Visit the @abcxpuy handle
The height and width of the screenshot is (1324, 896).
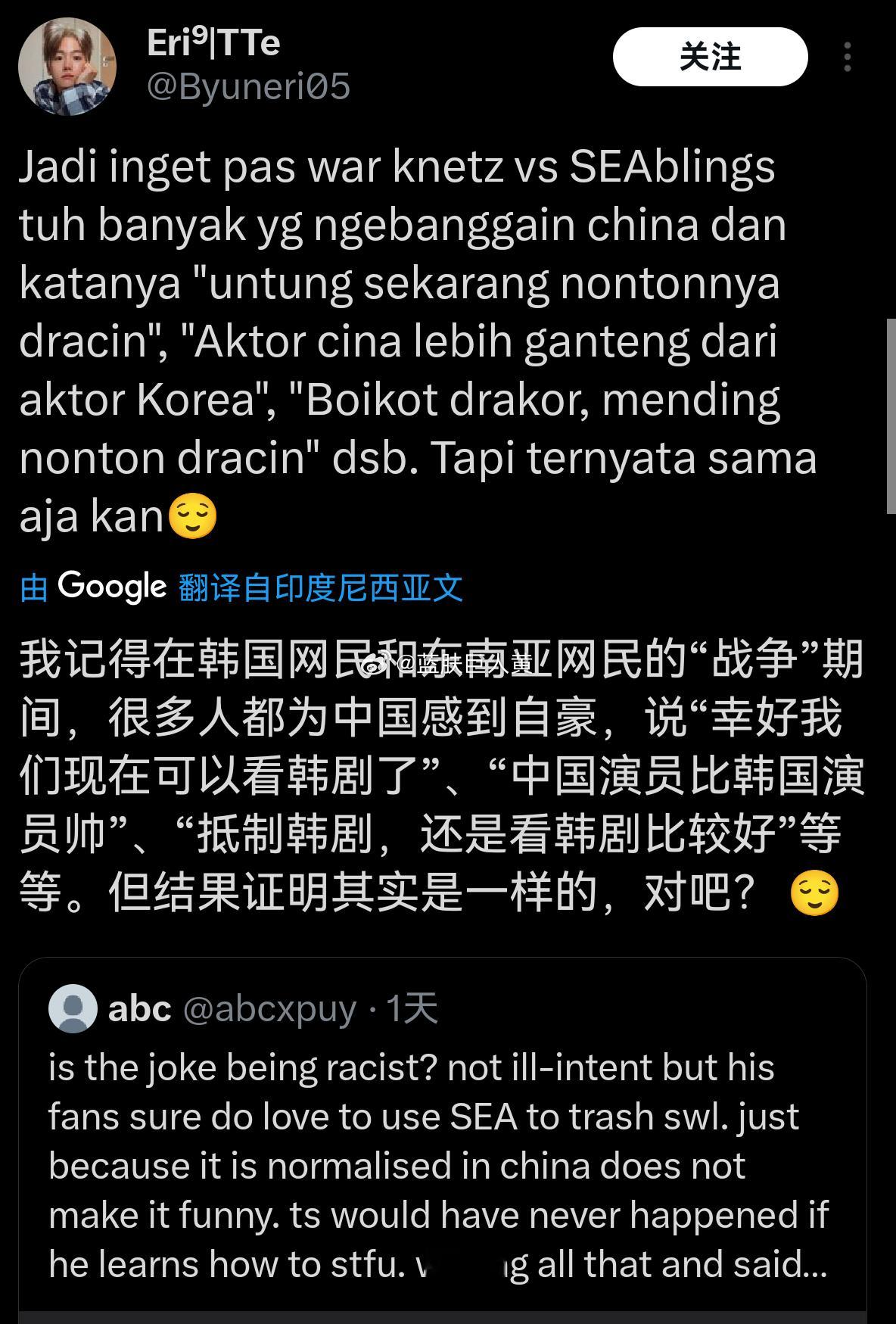coord(270,1010)
